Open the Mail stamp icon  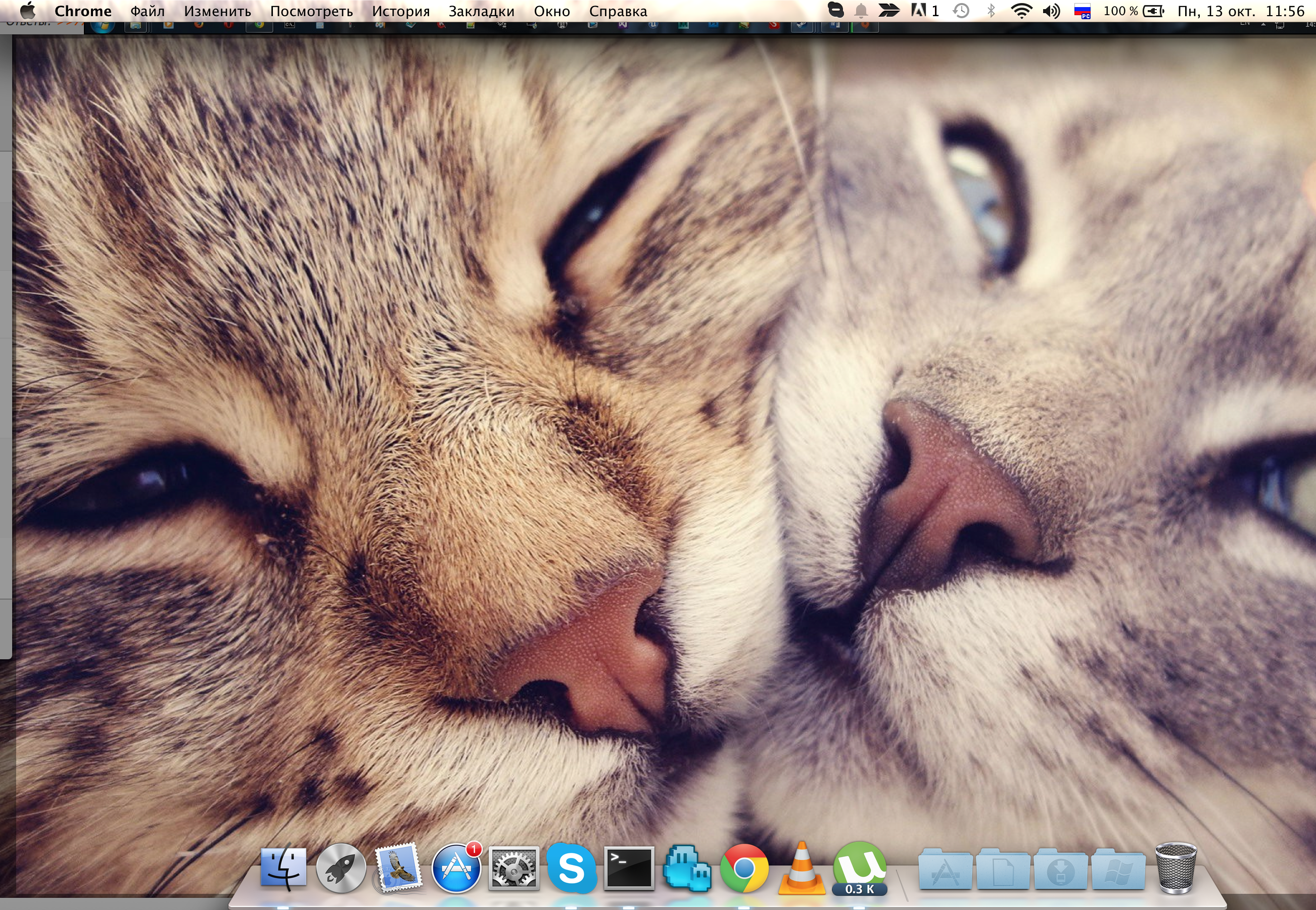click(x=398, y=869)
